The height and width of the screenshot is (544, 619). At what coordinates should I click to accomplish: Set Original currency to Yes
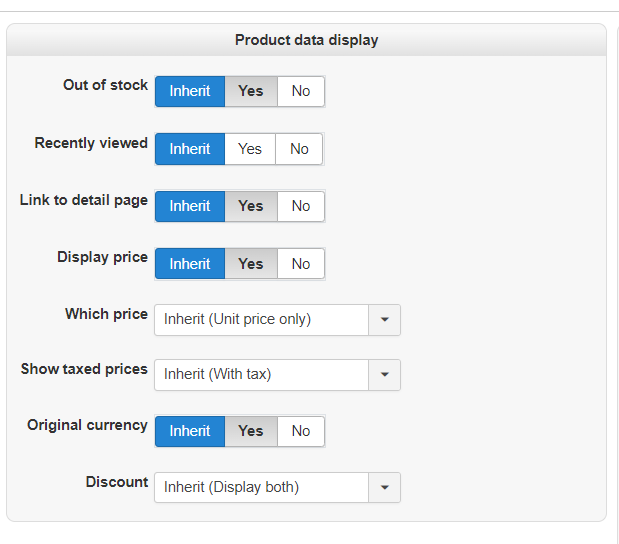click(x=251, y=431)
